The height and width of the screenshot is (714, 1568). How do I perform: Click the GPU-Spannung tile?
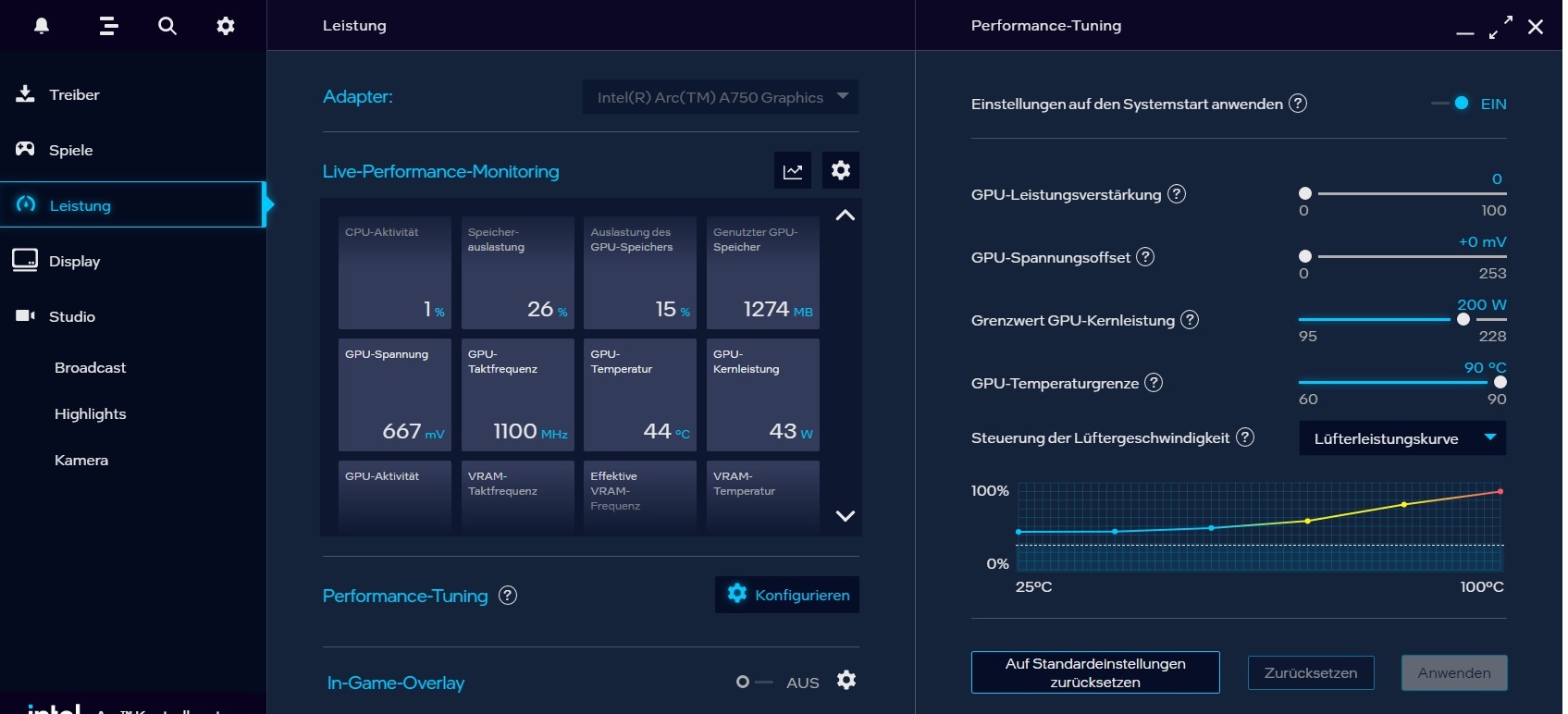coord(395,395)
